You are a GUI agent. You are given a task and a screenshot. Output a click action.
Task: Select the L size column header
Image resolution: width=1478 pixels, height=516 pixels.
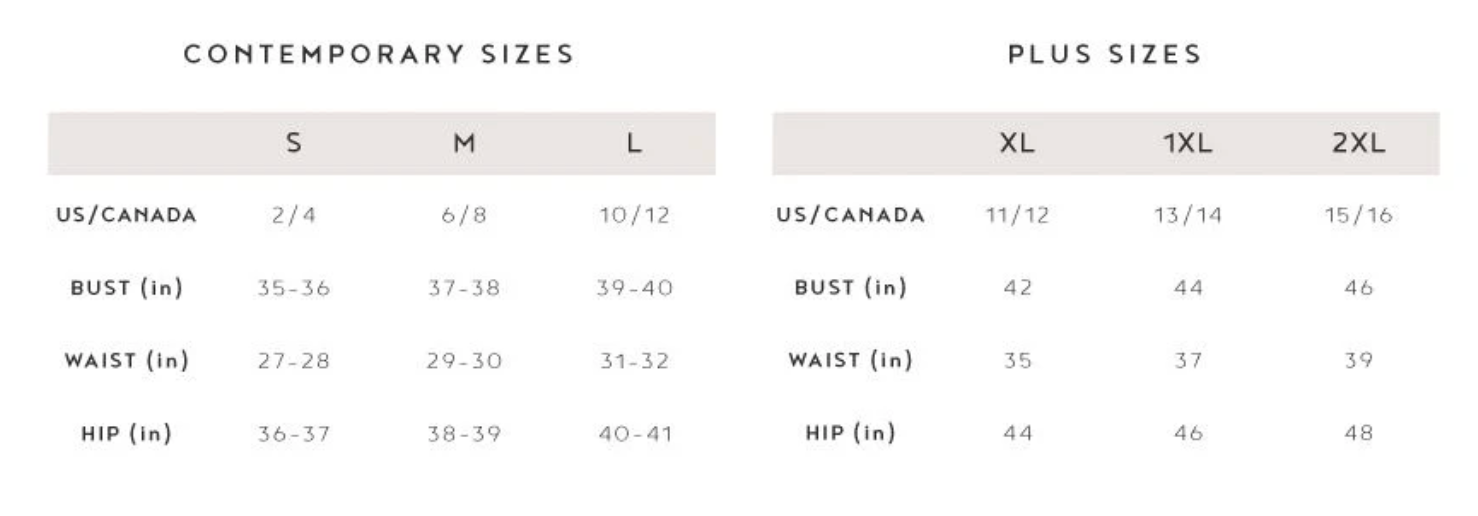point(634,143)
